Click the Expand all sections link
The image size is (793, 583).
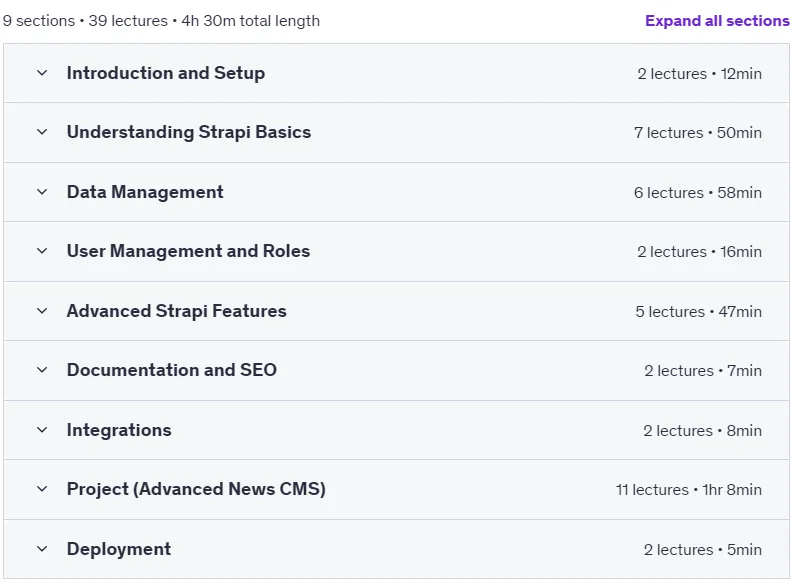717,21
